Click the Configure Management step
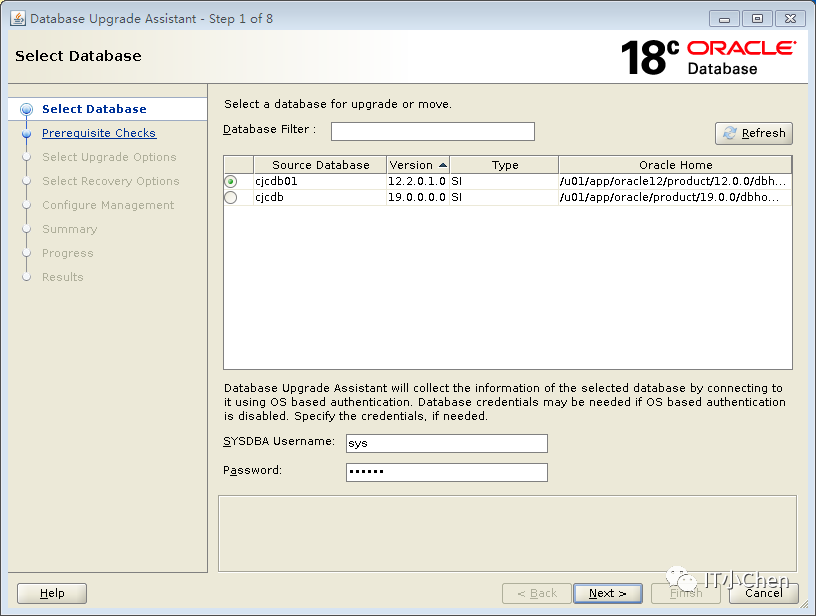The image size is (816, 616). pyautogui.click(x=108, y=205)
